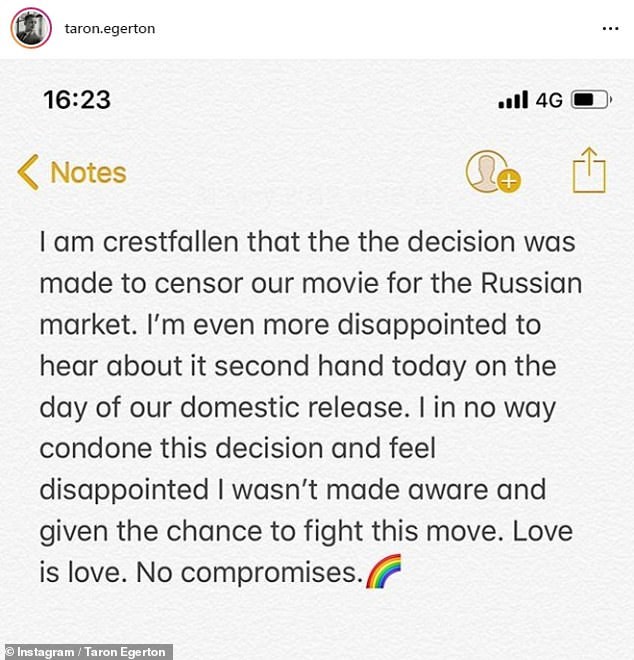Go back using the Notes label
The height and width of the screenshot is (660, 634).
click(x=88, y=172)
